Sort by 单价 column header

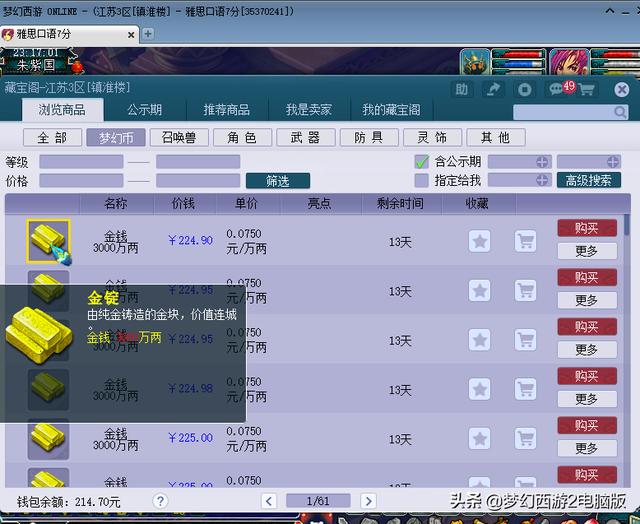pos(247,203)
